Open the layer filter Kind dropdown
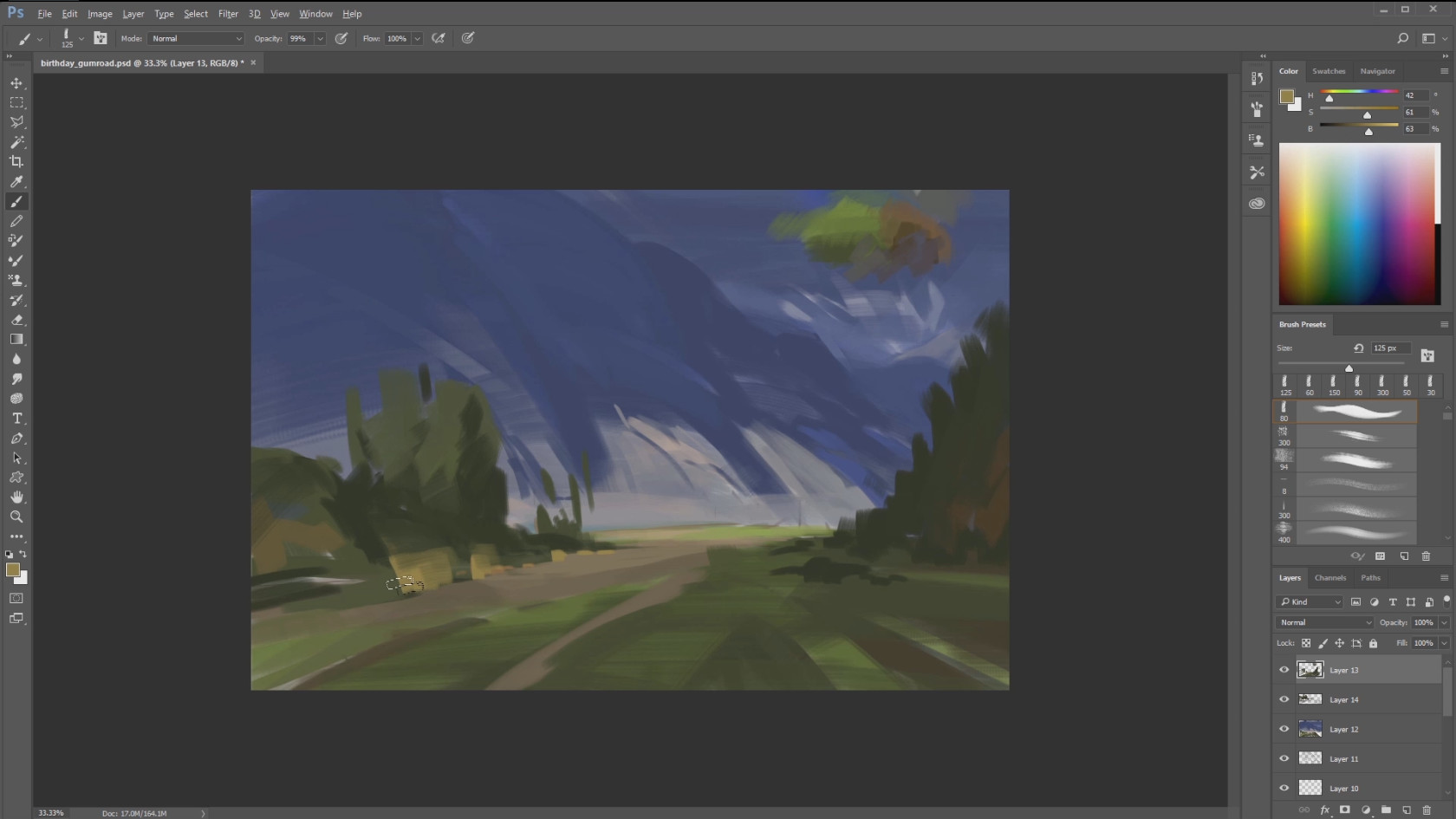The height and width of the screenshot is (819, 1456). (x=1310, y=601)
